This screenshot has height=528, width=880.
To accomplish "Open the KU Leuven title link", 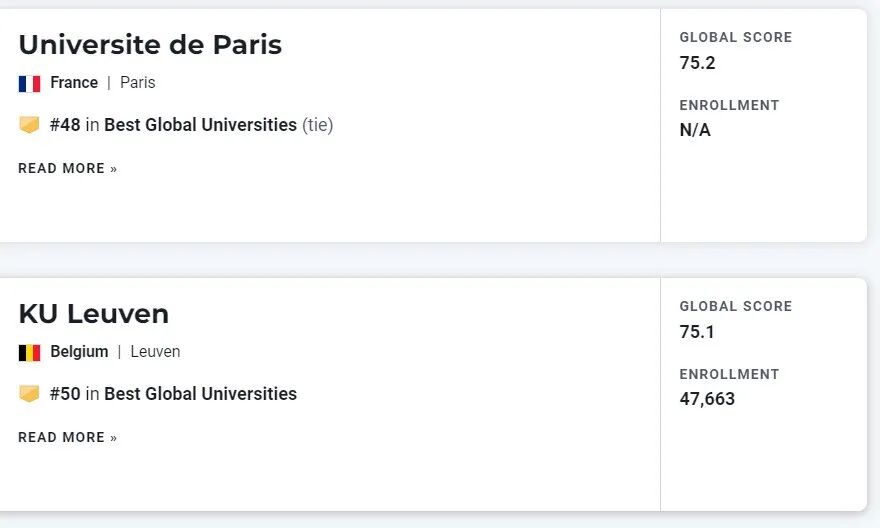I will 94,314.
